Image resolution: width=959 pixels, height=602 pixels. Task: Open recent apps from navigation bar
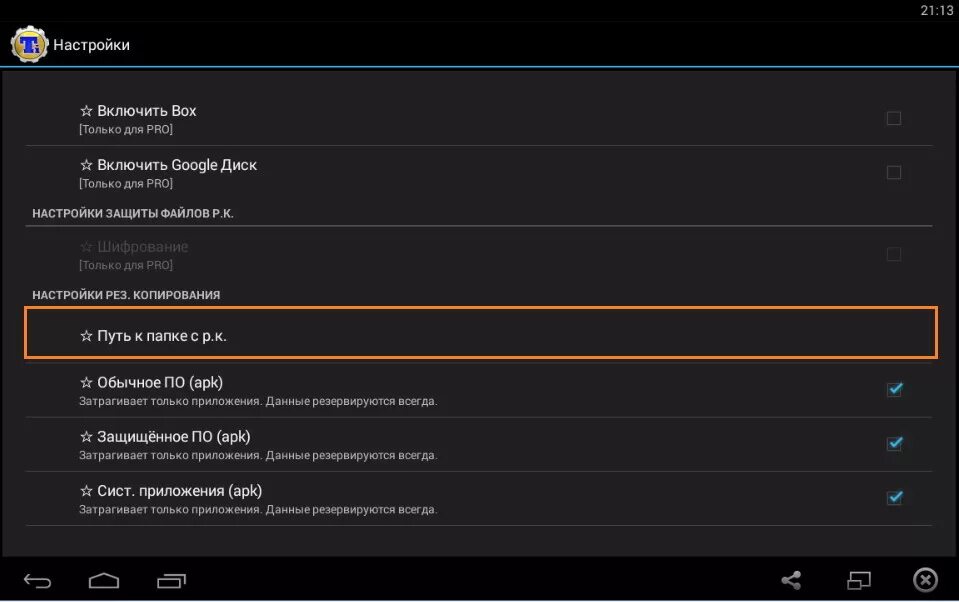[171, 580]
